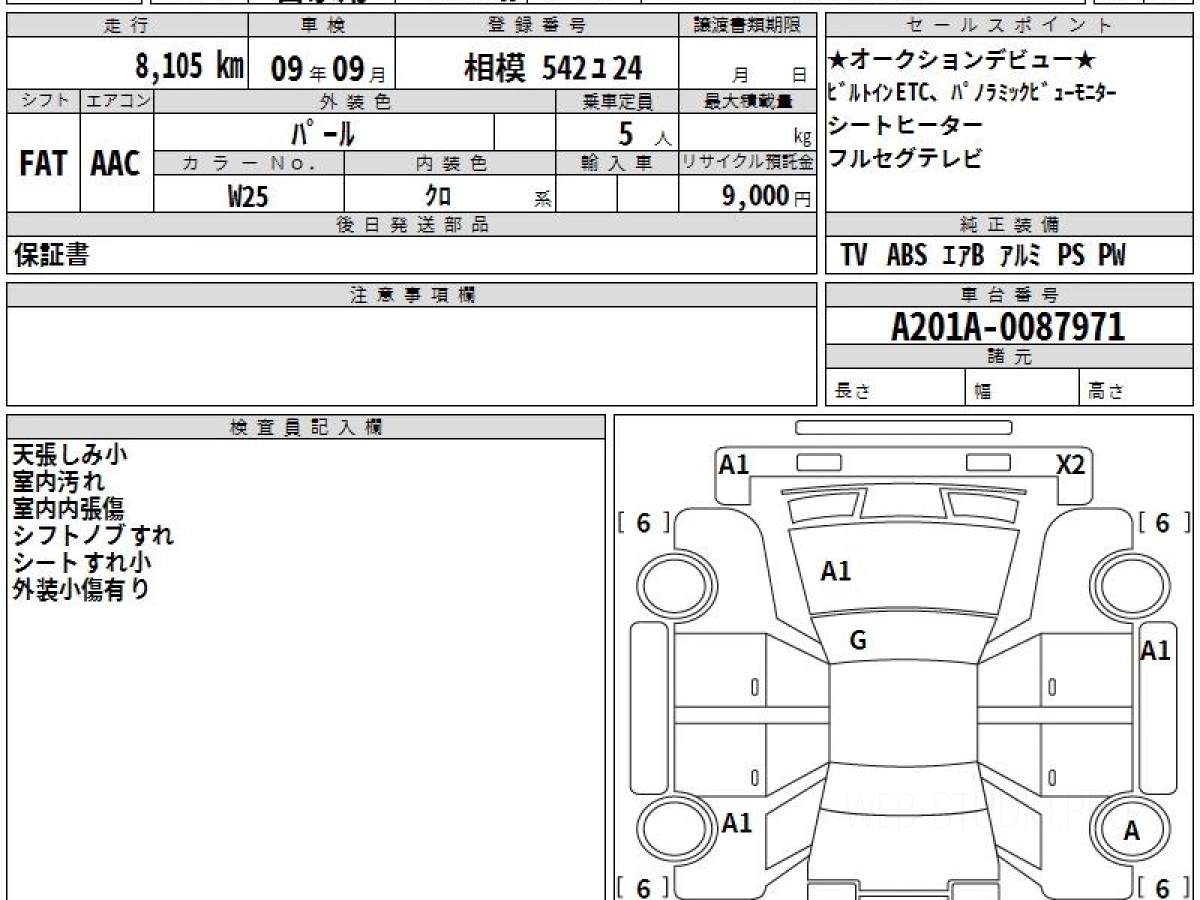Click the "シートヒーター" sales point
The width and height of the screenshot is (1200, 900).
click(x=905, y=126)
